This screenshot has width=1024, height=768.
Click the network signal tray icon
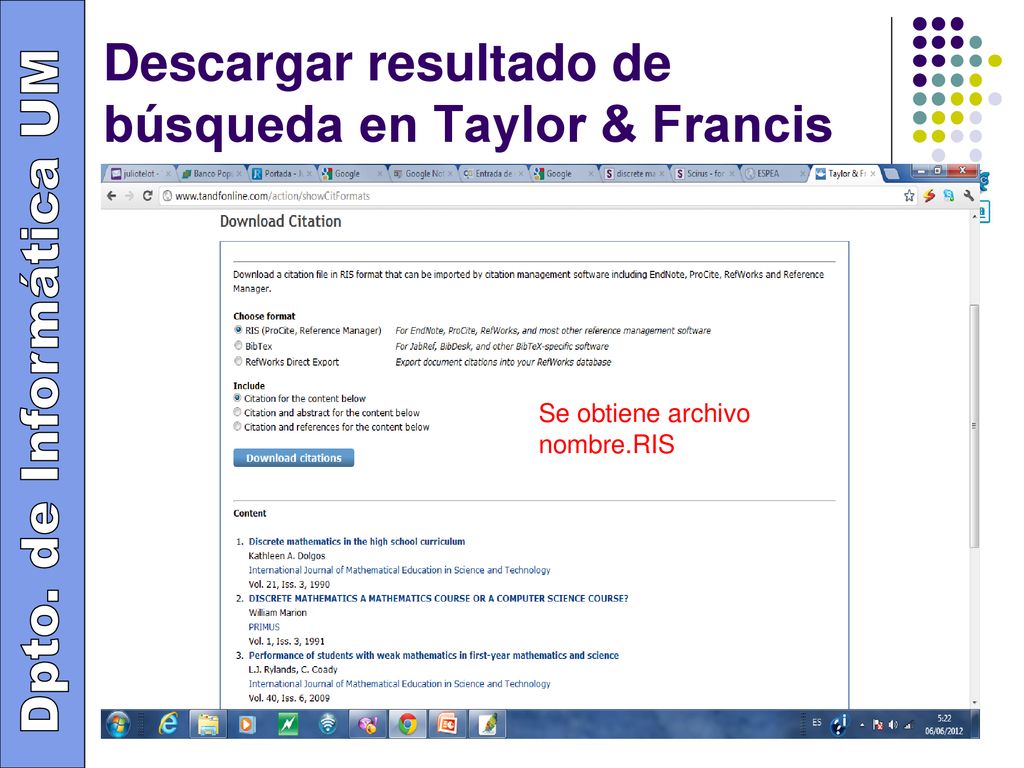908,725
